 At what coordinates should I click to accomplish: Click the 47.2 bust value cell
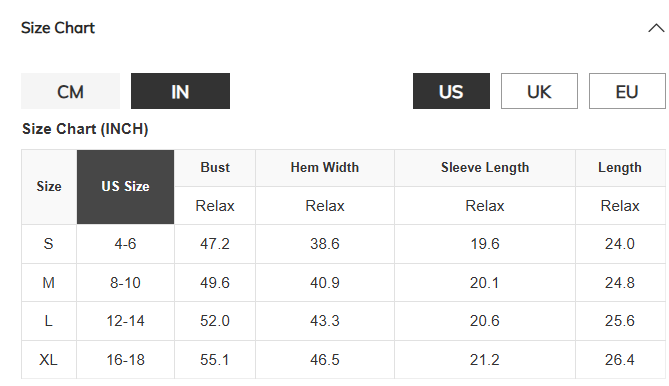pyautogui.click(x=215, y=244)
